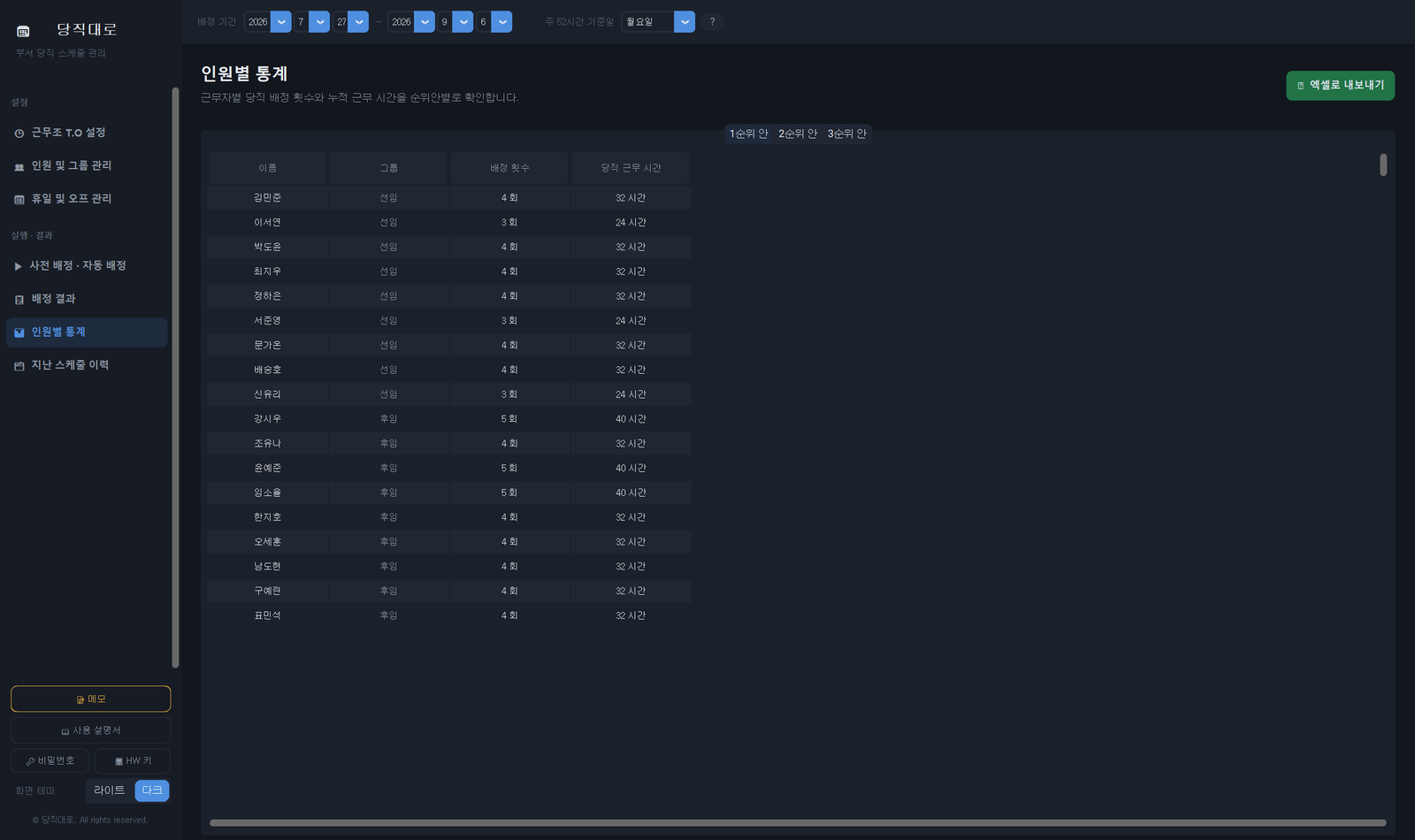Viewport: 1415px width, 840px height.
Task: Switch screen theme to 라이트
Action: click(110, 790)
